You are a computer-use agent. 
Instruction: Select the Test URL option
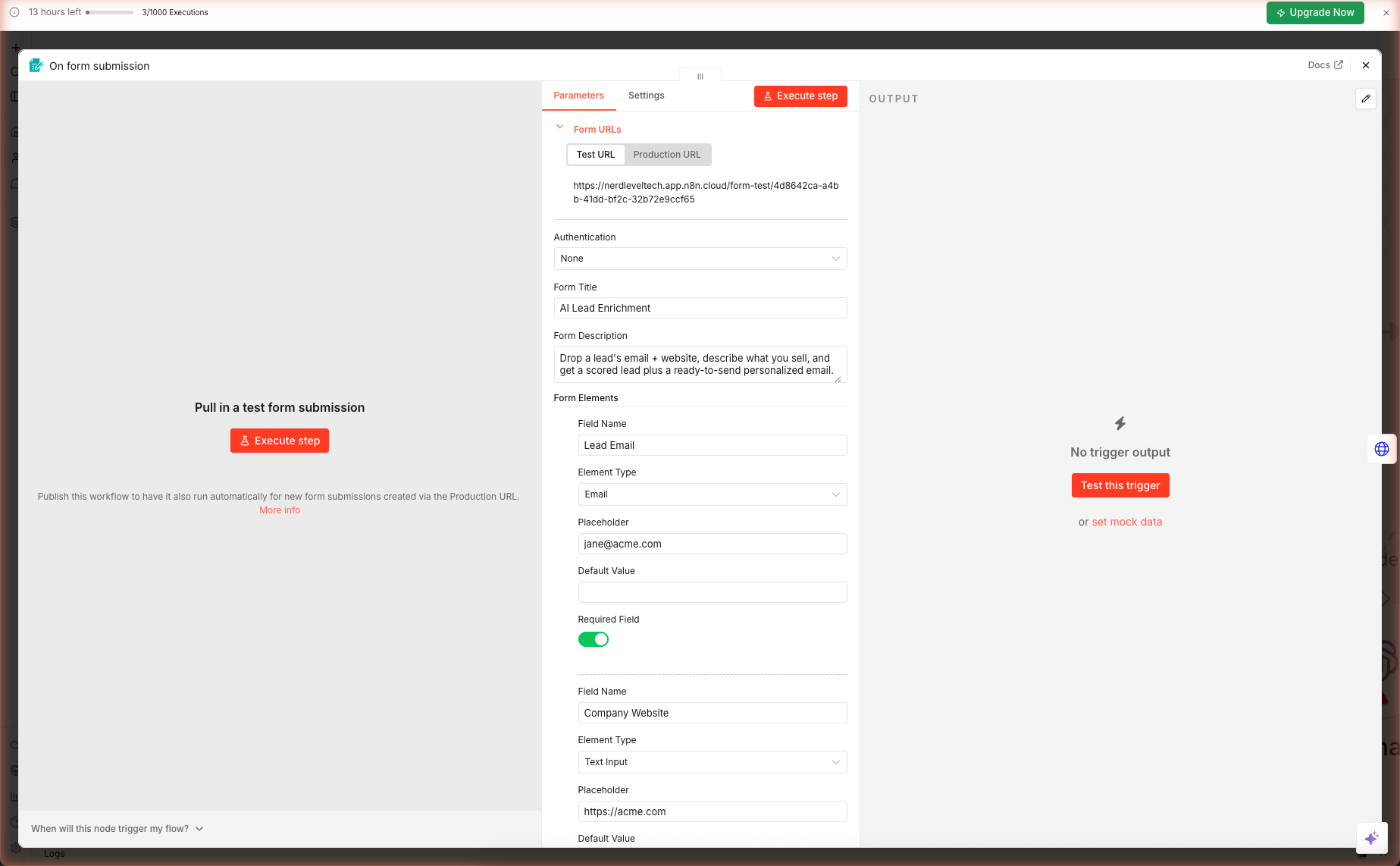[595, 155]
